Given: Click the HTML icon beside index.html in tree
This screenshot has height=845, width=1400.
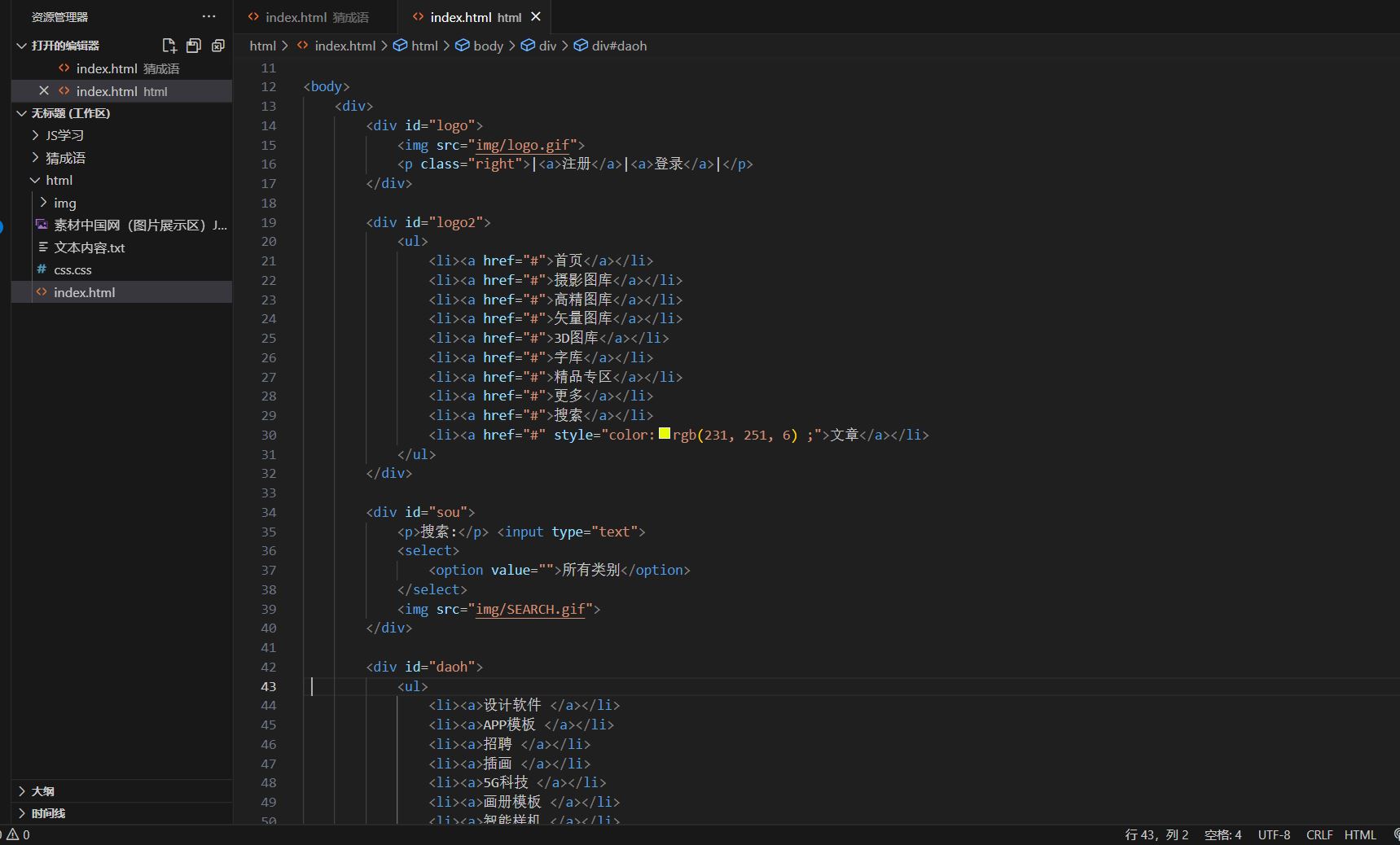Looking at the screenshot, I should 42,292.
